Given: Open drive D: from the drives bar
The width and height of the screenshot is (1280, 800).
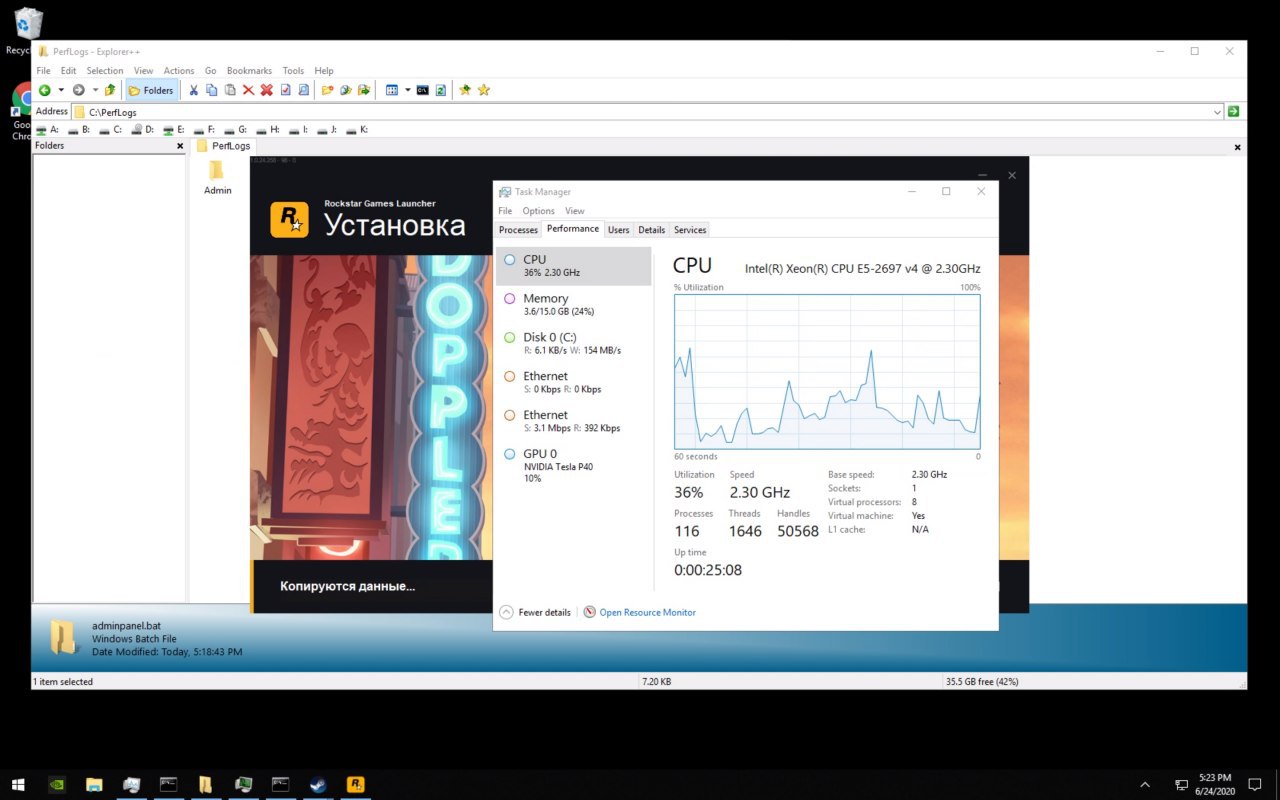Looking at the screenshot, I should (143, 129).
